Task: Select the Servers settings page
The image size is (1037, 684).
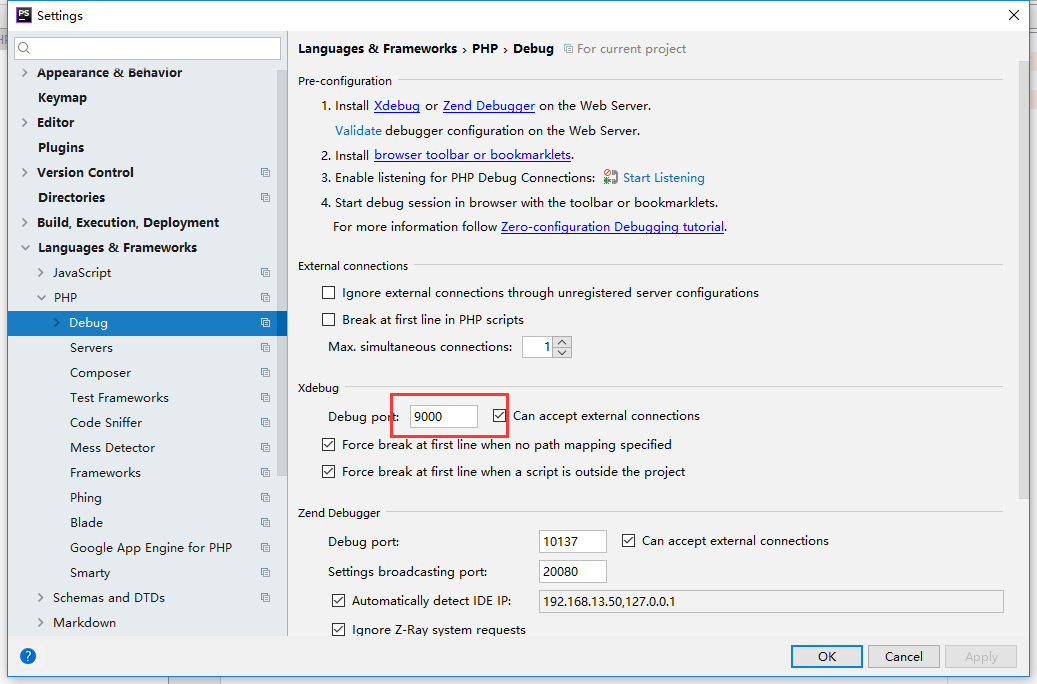Action: point(91,348)
